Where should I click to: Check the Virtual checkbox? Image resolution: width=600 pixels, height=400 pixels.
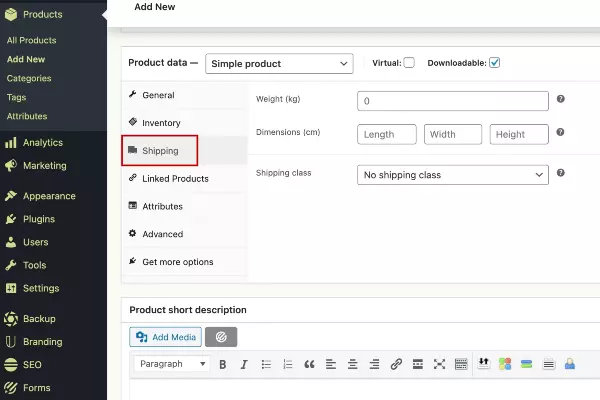tap(409, 63)
